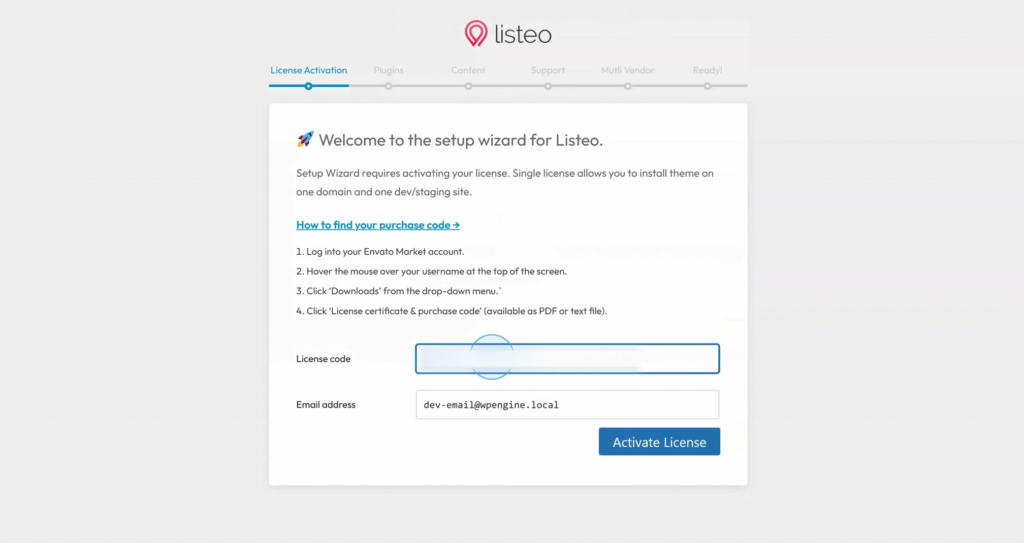Image resolution: width=1024 pixels, height=543 pixels.
Task: Select the License Activation step tab
Action: [309, 70]
